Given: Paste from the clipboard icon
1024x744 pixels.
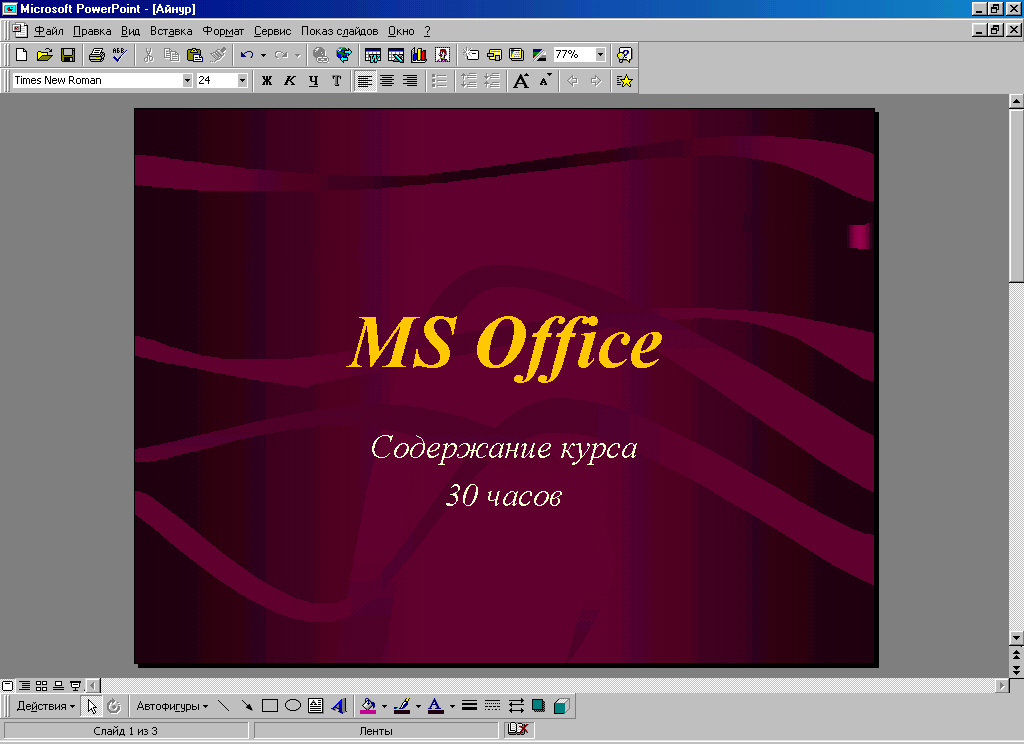Looking at the screenshot, I should [195, 55].
